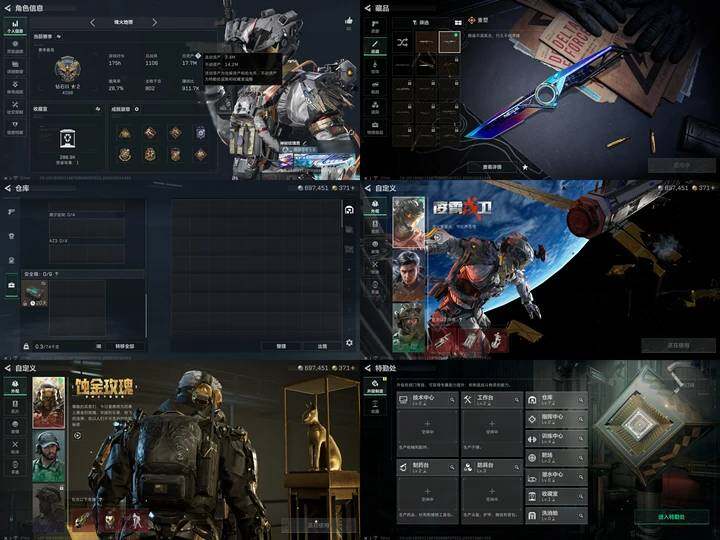This screenshot has width=720, height=540.
Task: Add production in 制药台 empty plus slot
Action: point(428,495)
